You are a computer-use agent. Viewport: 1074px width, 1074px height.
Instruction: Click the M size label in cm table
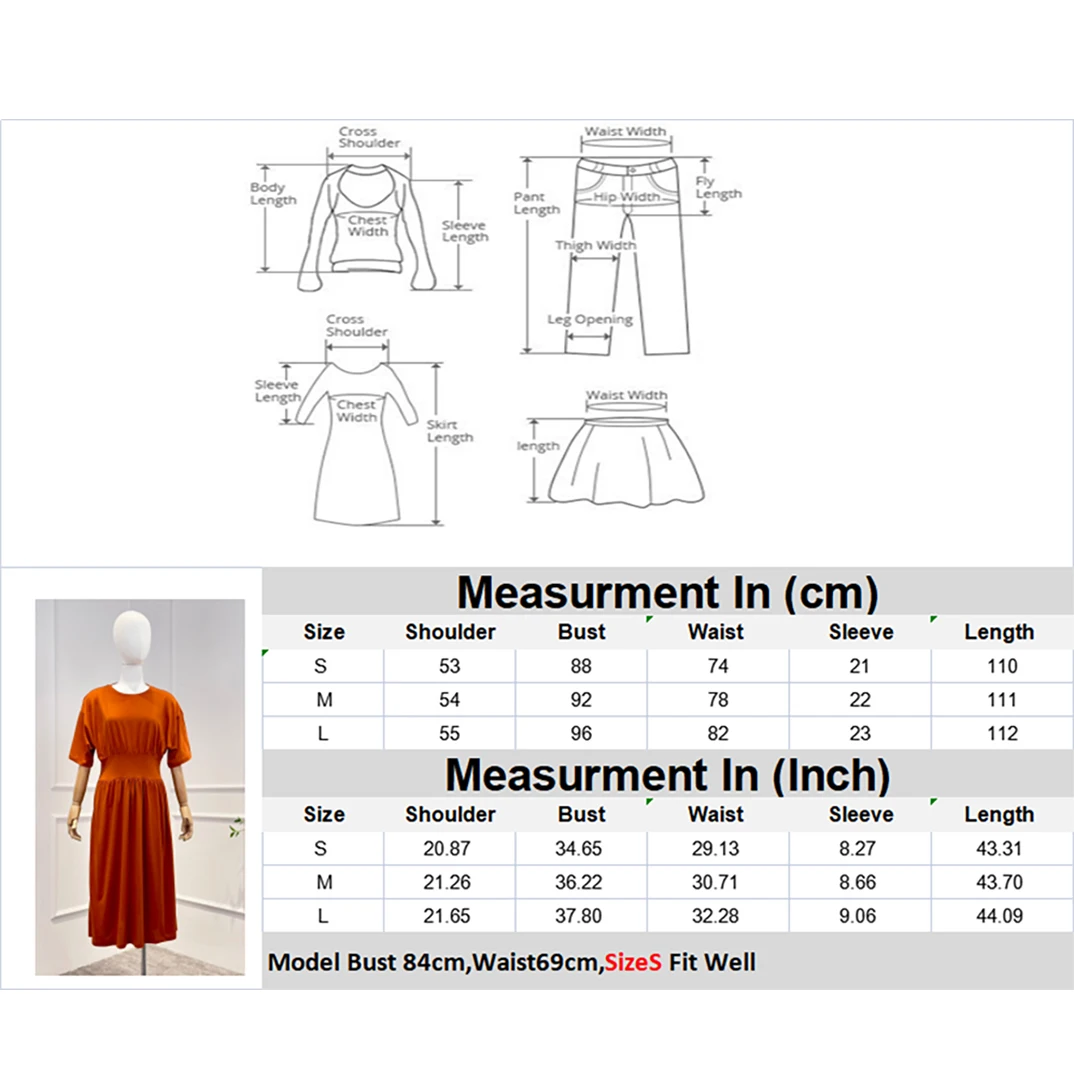pos(324,699)
